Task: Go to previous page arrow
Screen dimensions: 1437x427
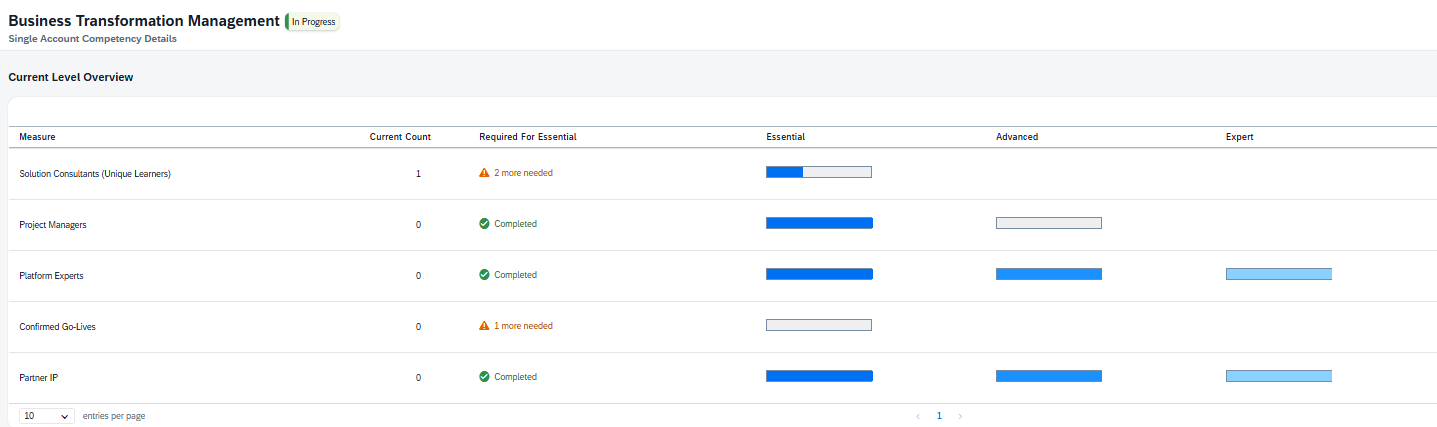Action: click(x=918, y=416)
